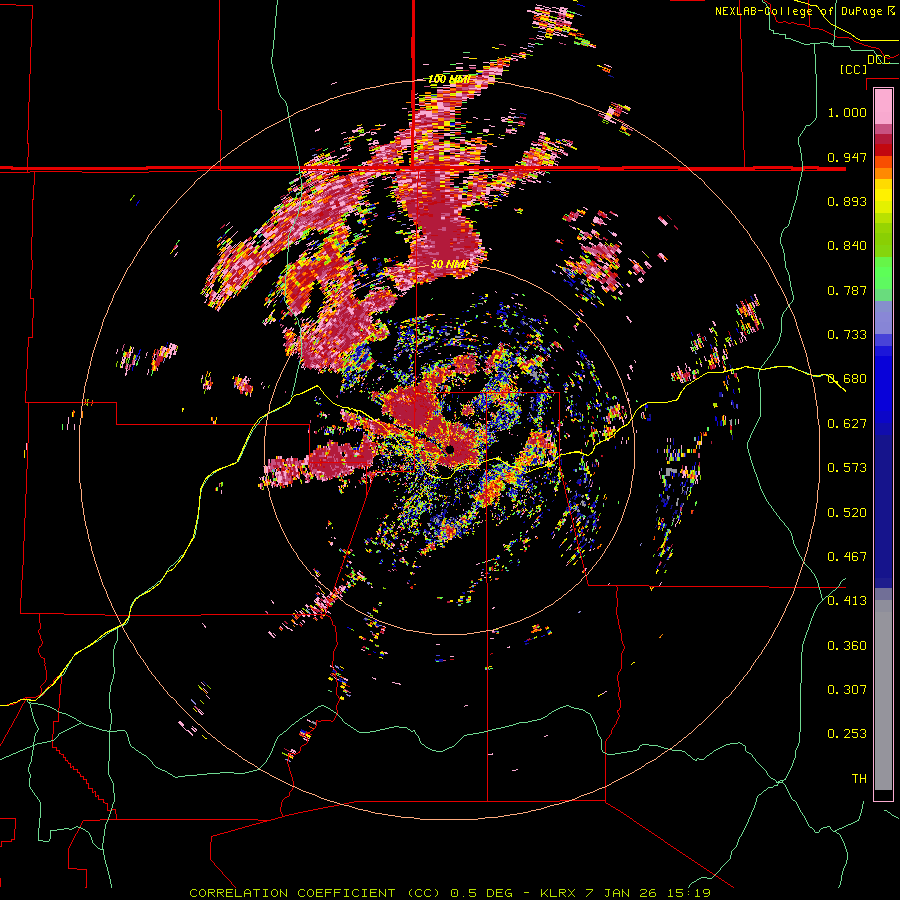Screen dimensions: 900x900
Task: Click the 100 NMI range ring label
Action: 449,79
